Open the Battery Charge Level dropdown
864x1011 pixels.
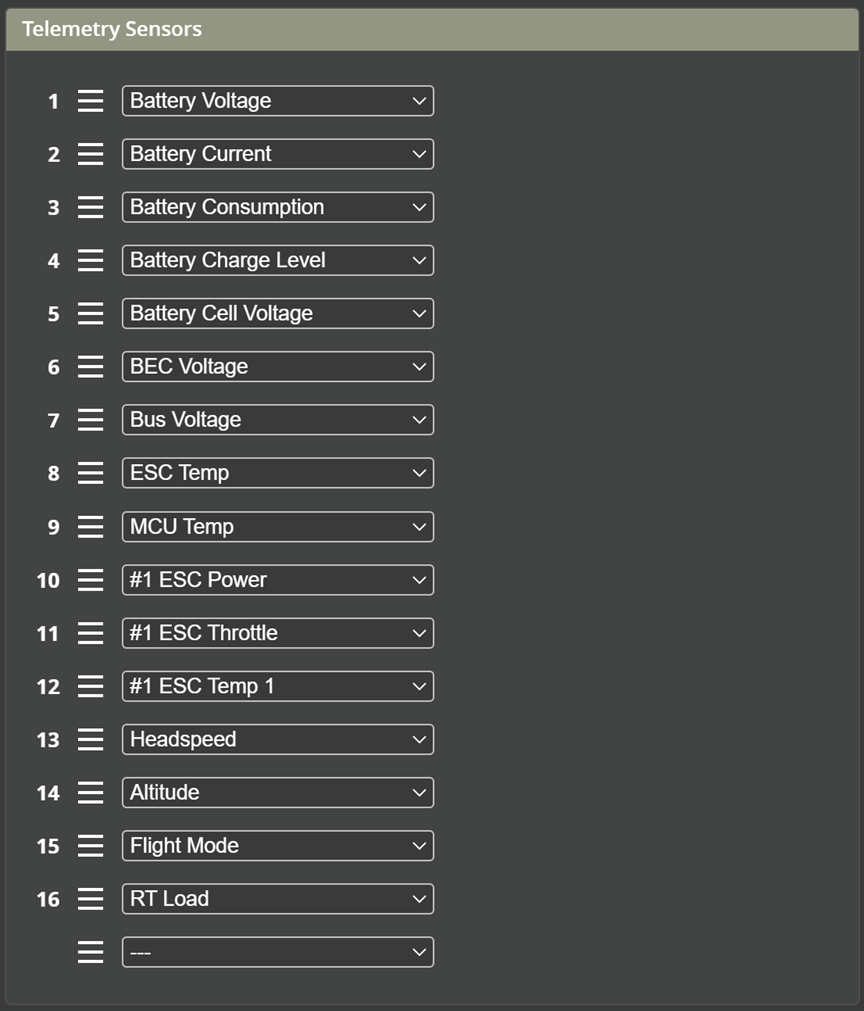coord(277,260)
